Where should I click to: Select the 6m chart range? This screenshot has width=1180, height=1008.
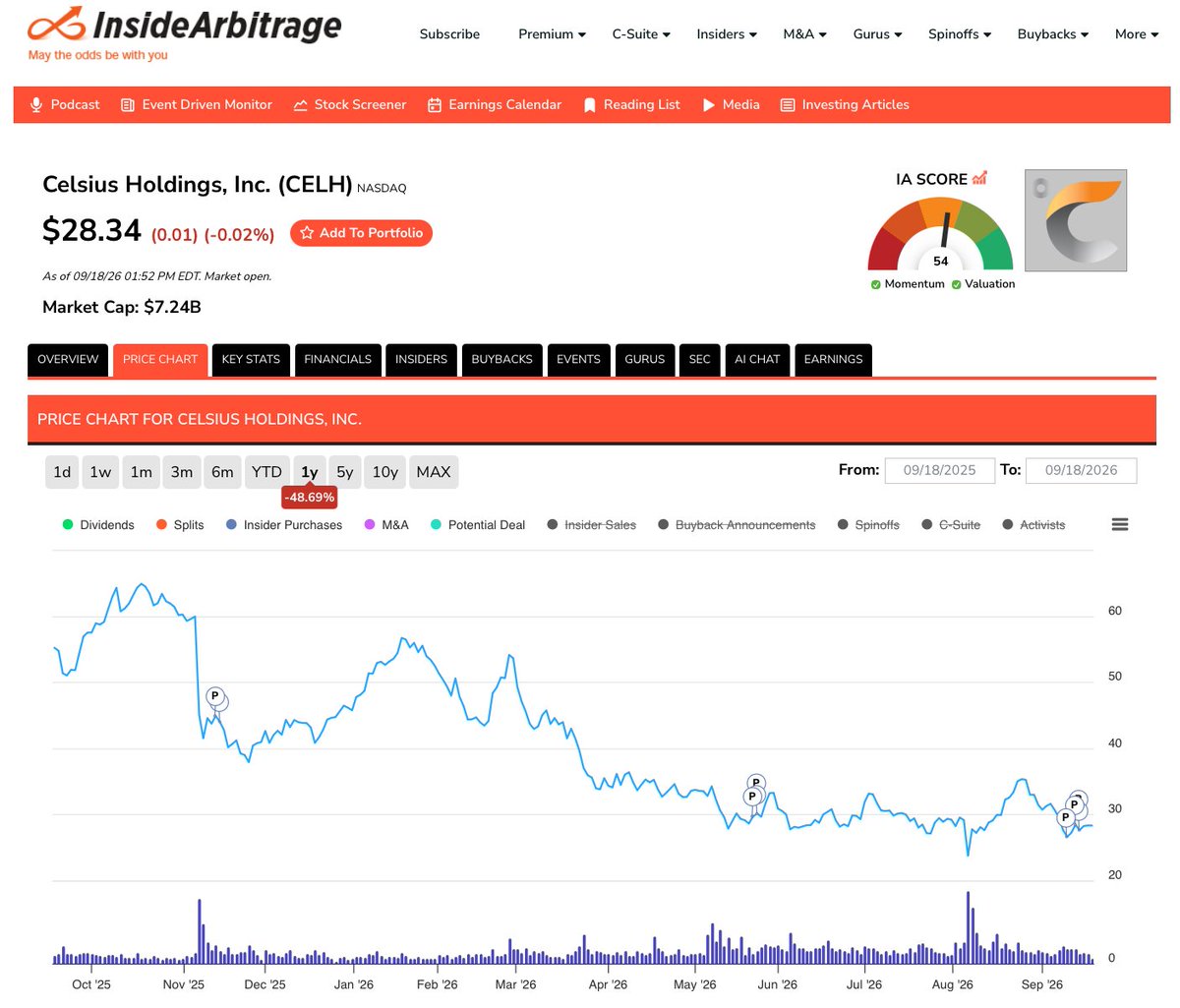pyautogui.click(x=223, y=472)
